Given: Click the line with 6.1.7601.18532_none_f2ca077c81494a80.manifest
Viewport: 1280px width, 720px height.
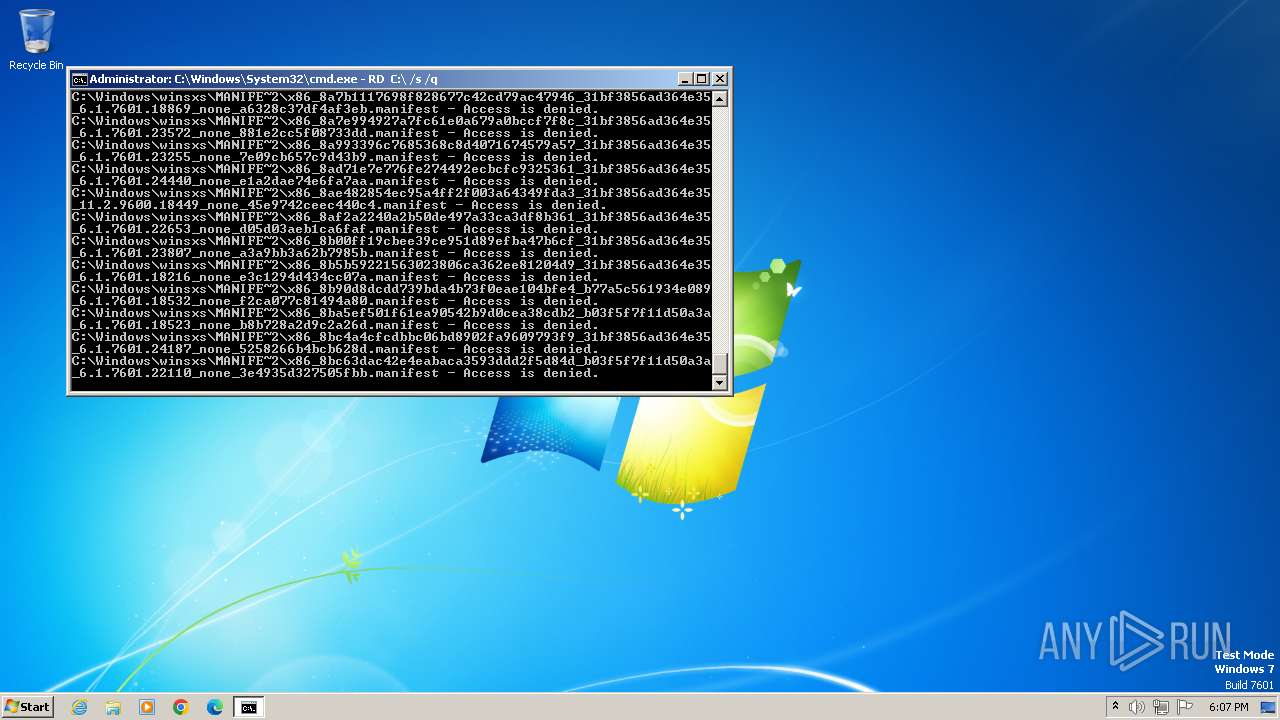Looking at the screenshot, I should 335,301.
